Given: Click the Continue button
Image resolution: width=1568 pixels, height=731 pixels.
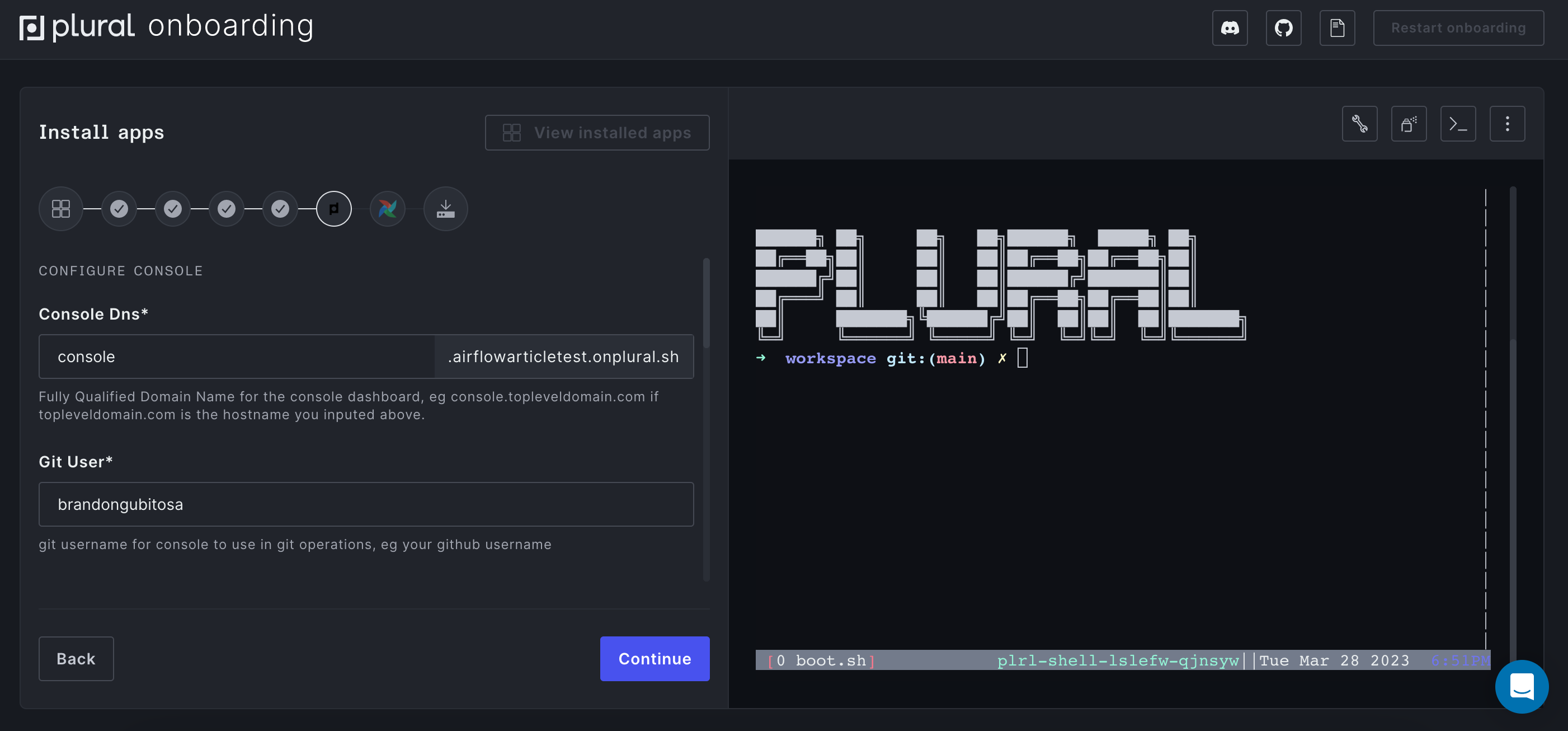Looking at the screenshot, I should coord(654,658).
